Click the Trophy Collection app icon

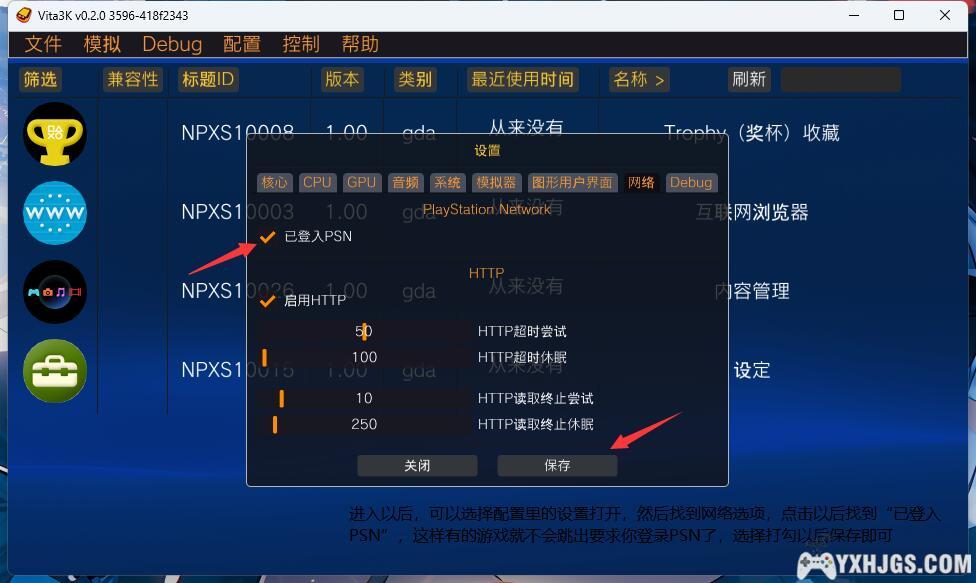click(x=55, y=133)
